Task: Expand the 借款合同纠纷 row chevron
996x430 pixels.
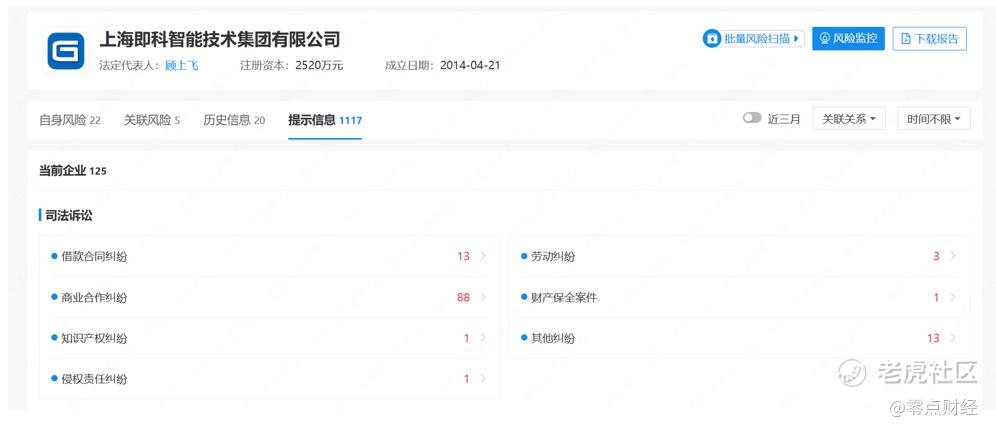Action: tap(483, 256)
